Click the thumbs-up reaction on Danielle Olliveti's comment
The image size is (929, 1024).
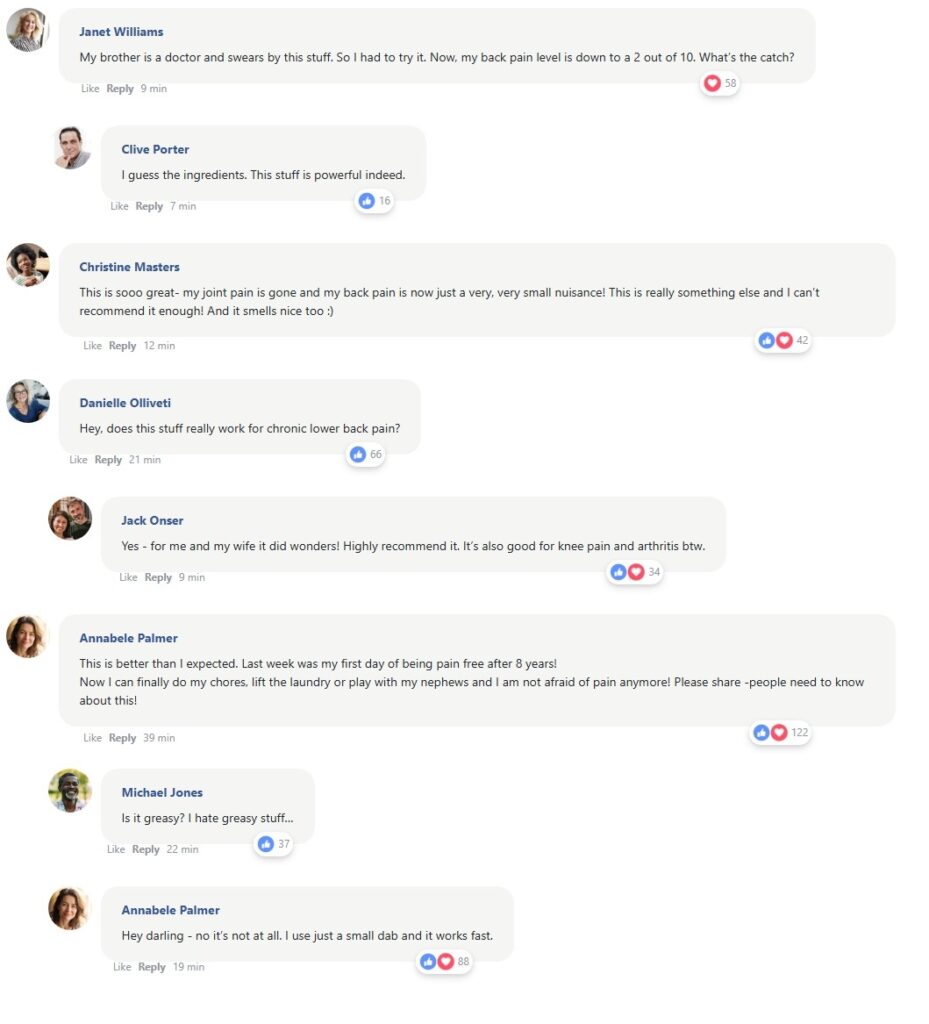click(358, 455)
